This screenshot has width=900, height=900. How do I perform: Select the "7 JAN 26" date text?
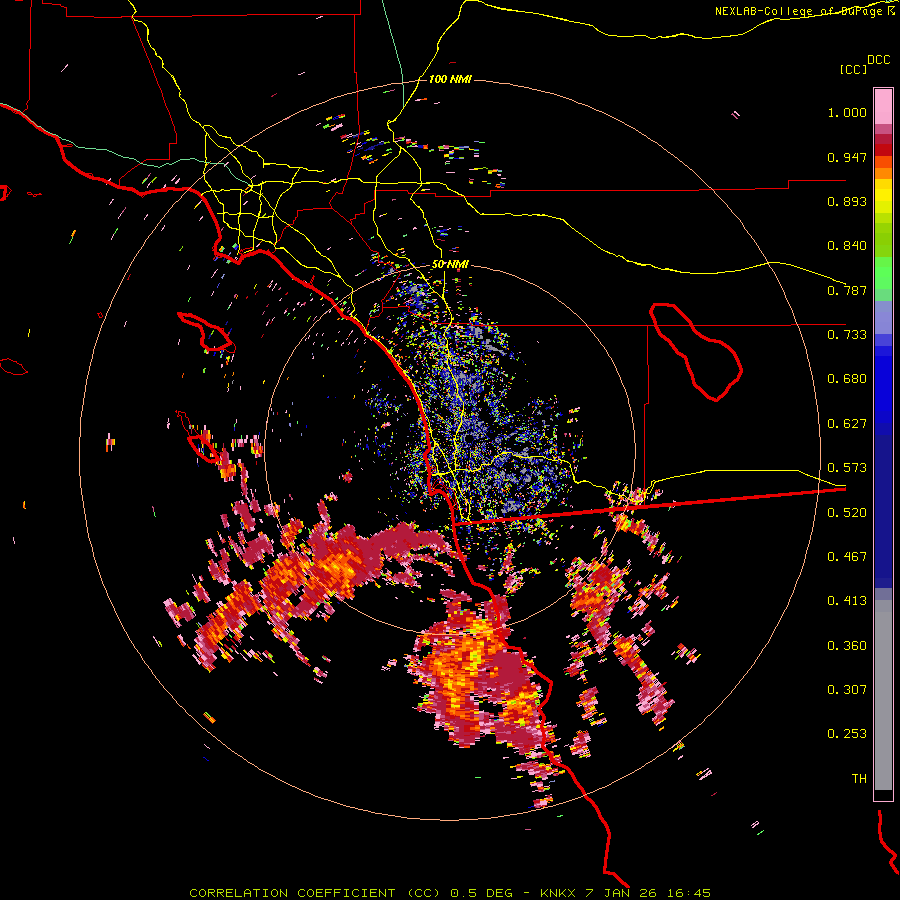tap(620, 893)
